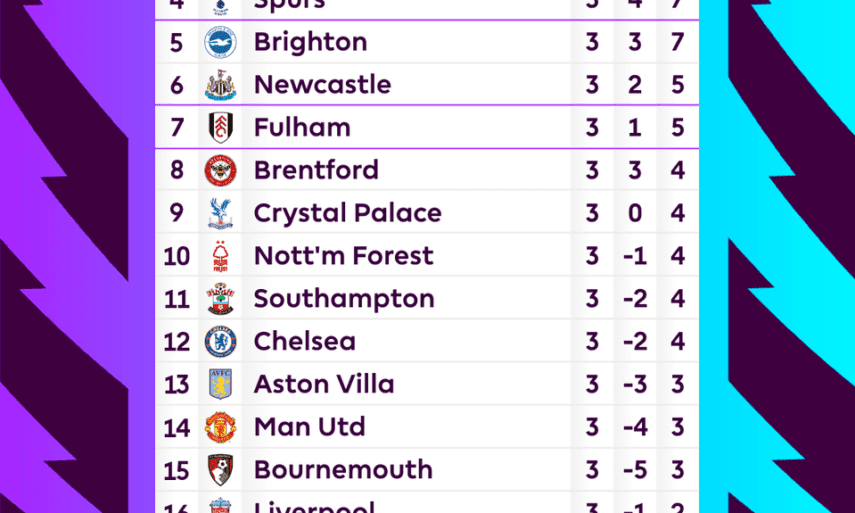Click the Aston Villa badge

click(220, 385)
